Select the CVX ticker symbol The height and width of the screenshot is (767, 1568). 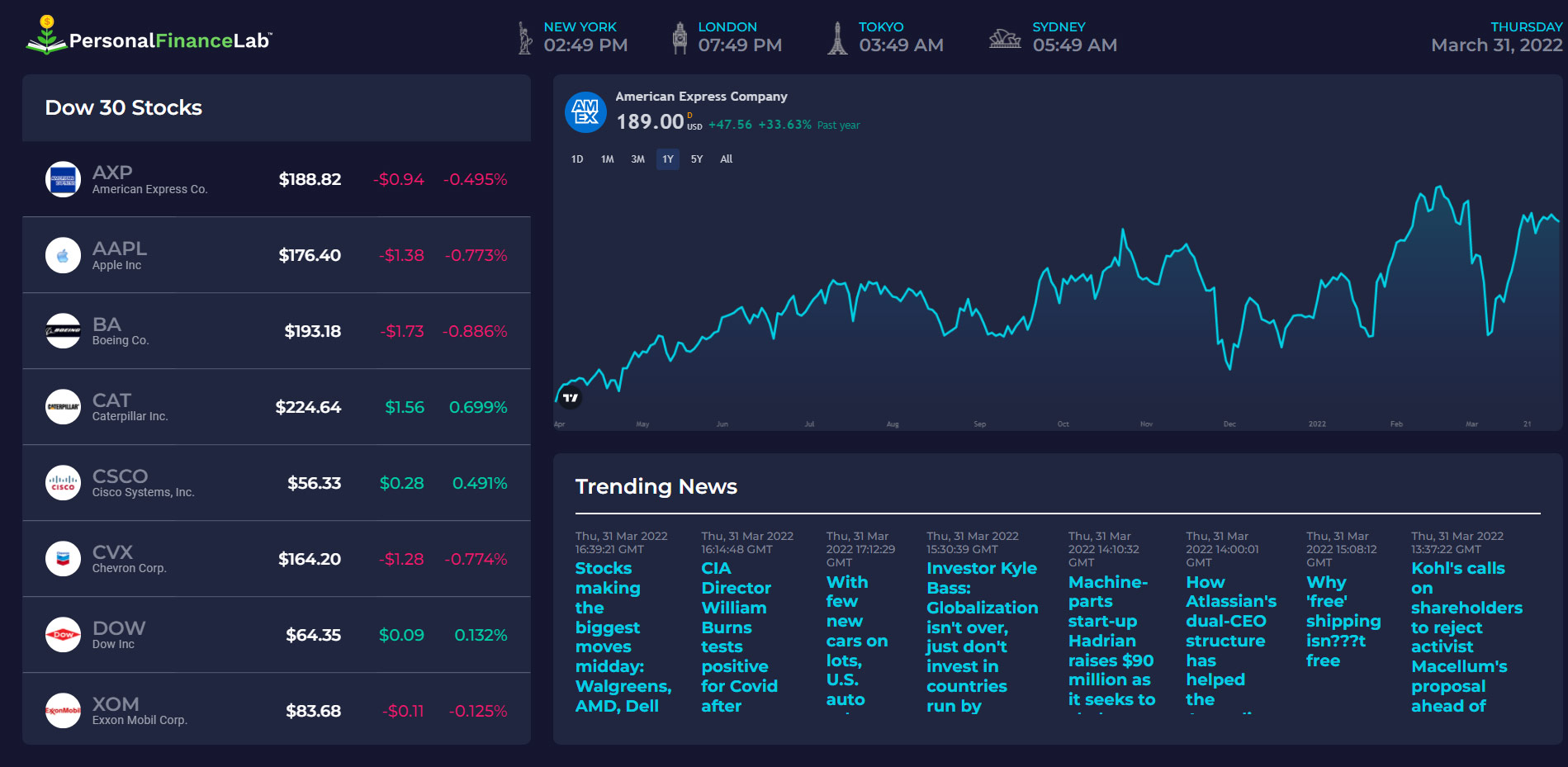point(112,552)
